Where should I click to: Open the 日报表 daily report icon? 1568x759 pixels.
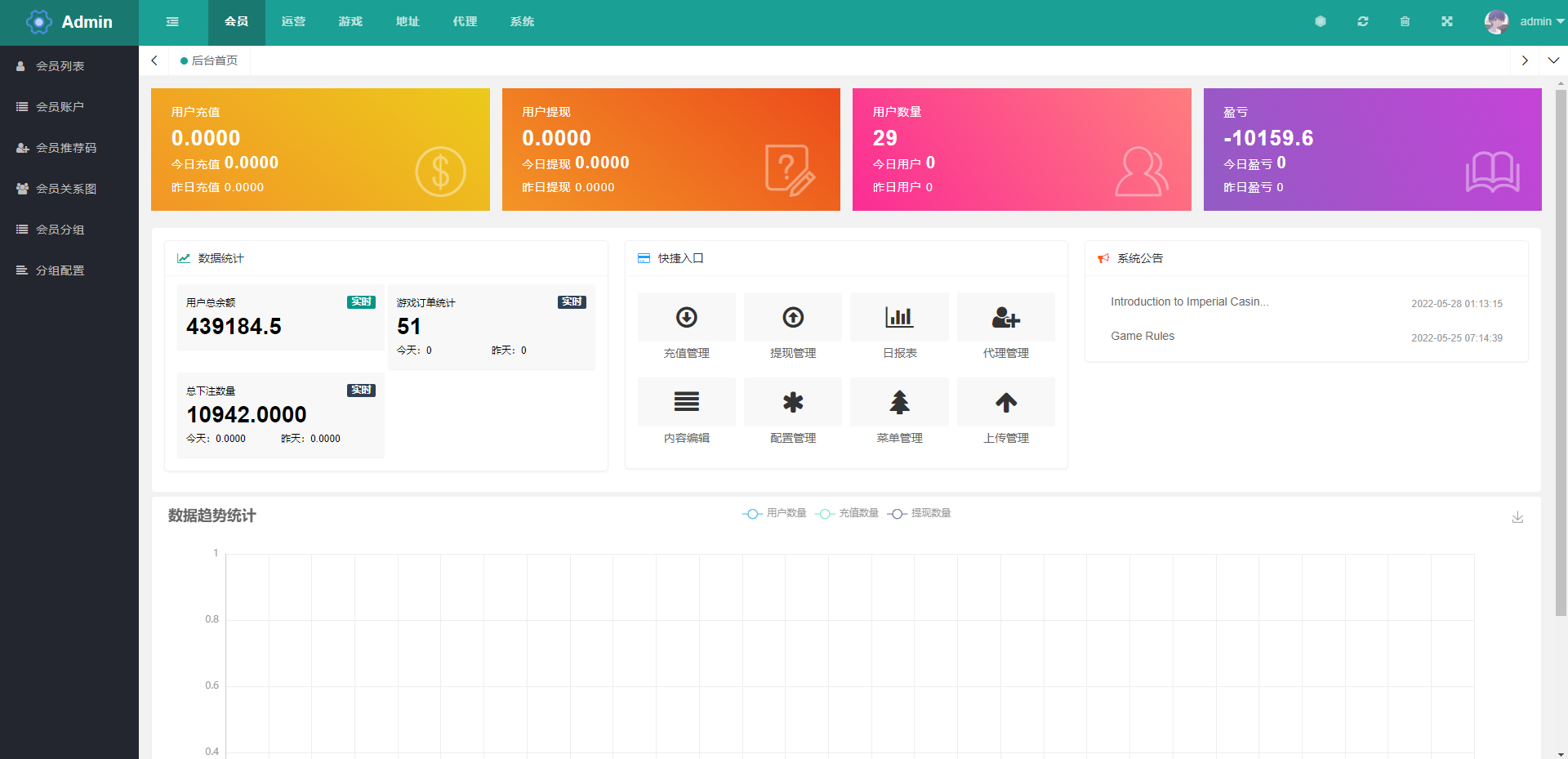[899, 318]
